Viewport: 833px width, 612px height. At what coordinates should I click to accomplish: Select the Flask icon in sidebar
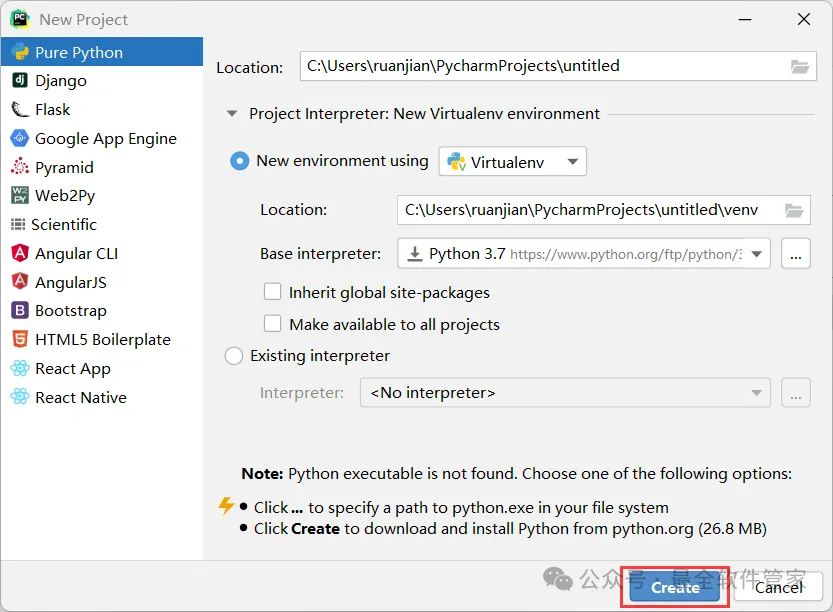[19, 110]
